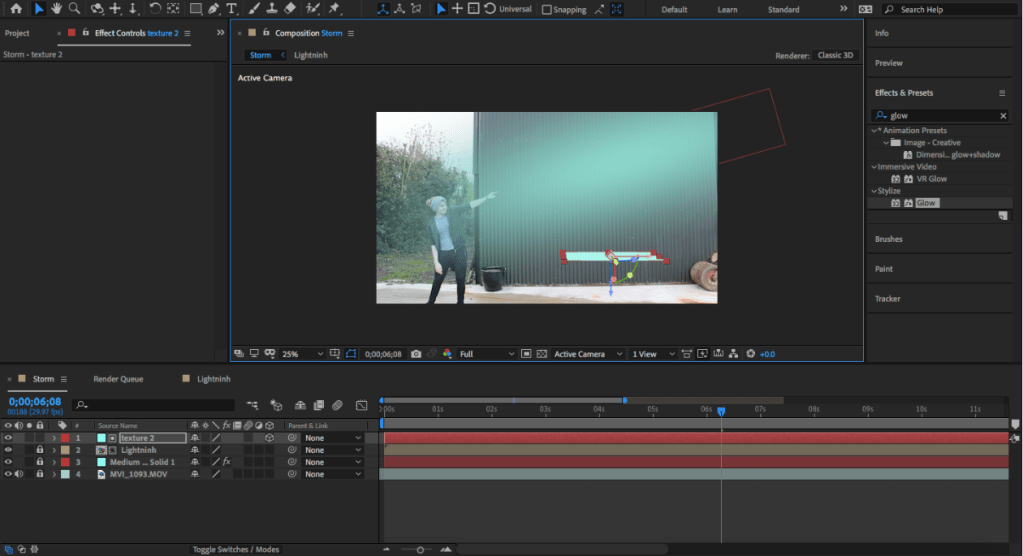This screenshot has height=556, width=1023.
Task: Select the Pen tool
Action: 214,9
